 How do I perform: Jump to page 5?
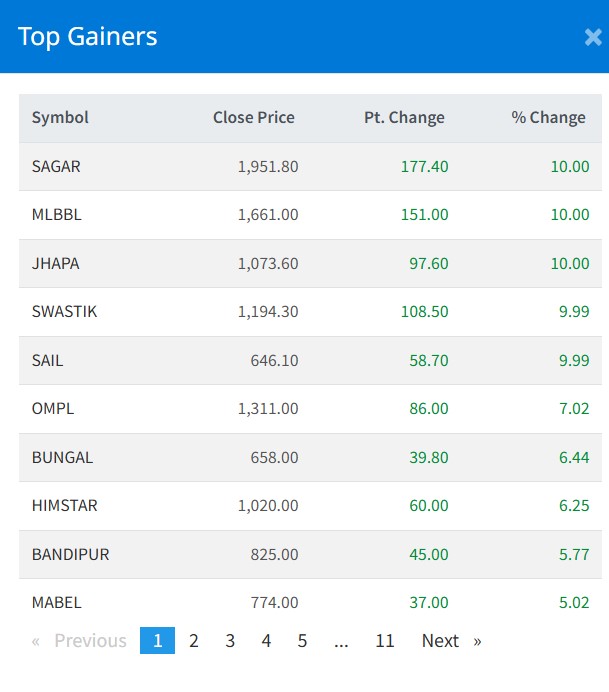tap(302, 641)
